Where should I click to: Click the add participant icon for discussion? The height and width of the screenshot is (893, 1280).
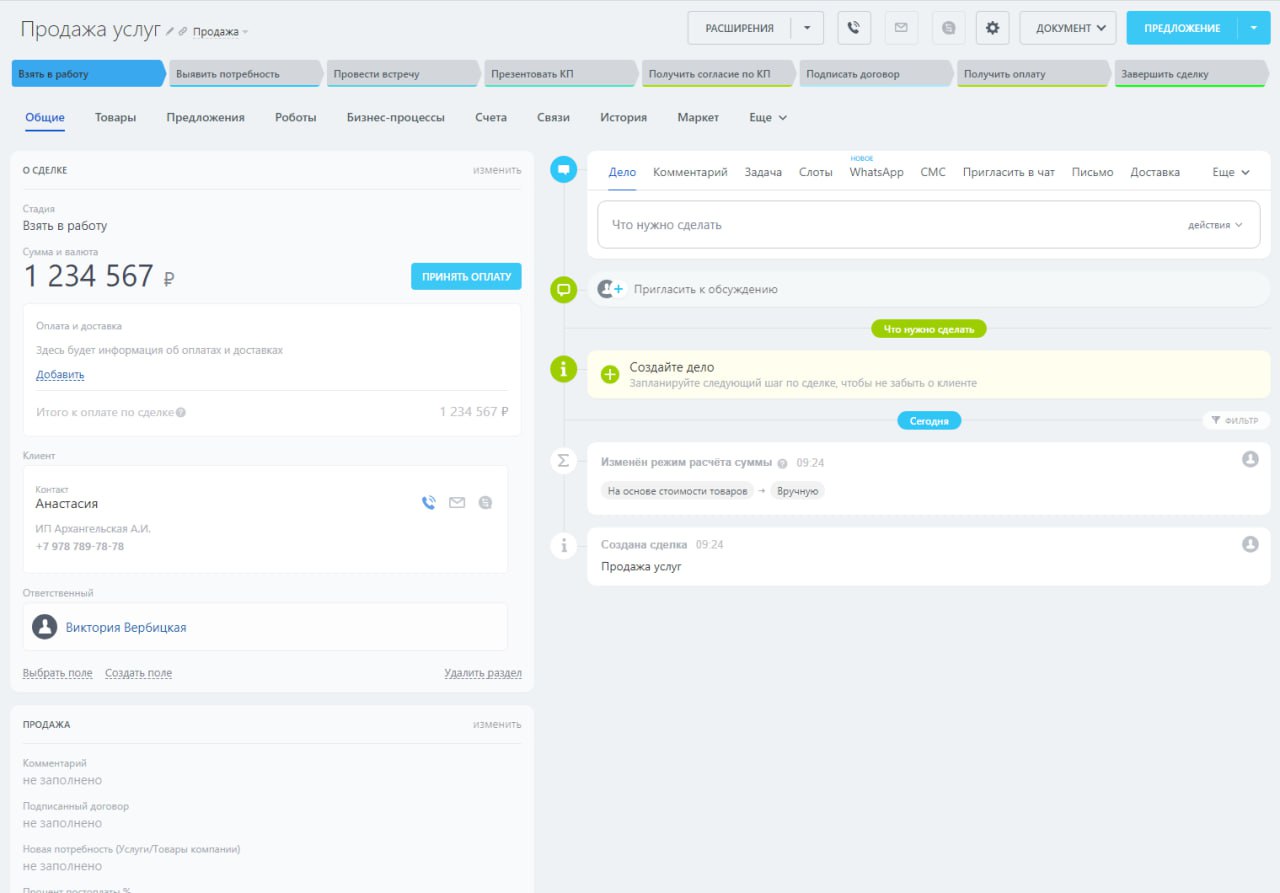coord(610,289)
